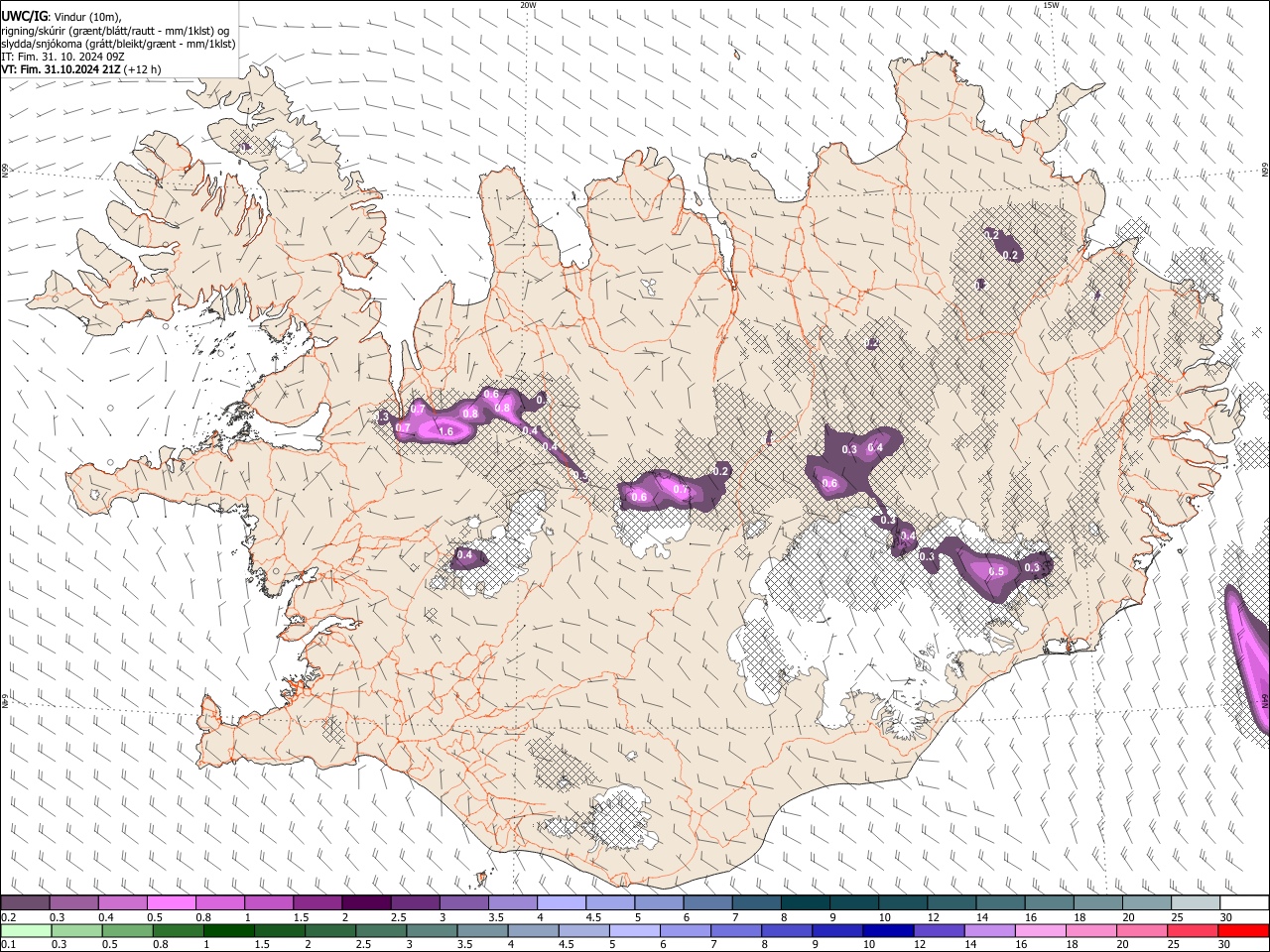This screenshot has width=1270, height=952.
Task: Select top legend swatch between 12 and 14
Action: [x=952, y=903]
